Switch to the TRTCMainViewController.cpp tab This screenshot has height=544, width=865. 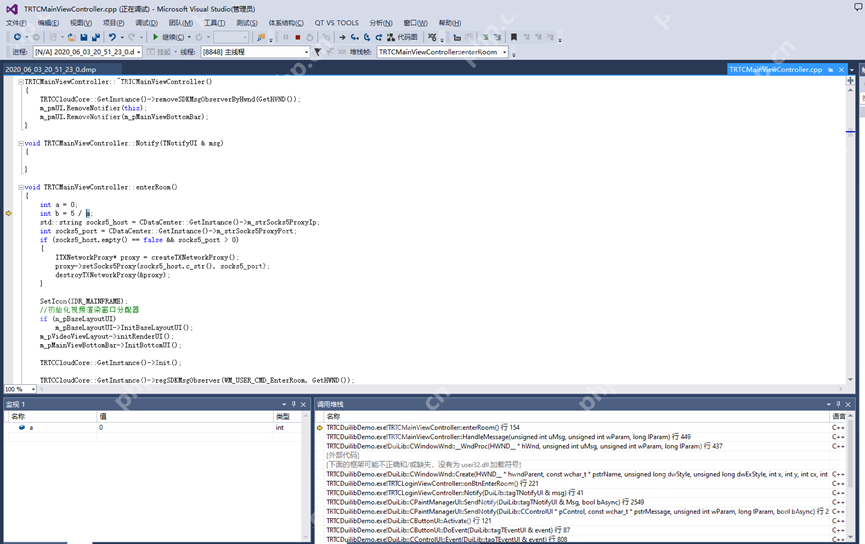coord(775,70)
